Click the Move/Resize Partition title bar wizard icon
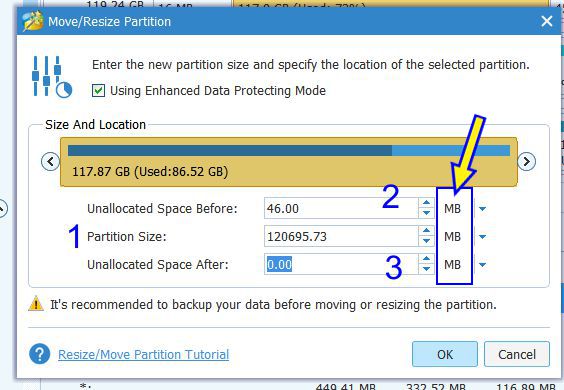Viewport: 564px width, 390px height. coord(32,21)
